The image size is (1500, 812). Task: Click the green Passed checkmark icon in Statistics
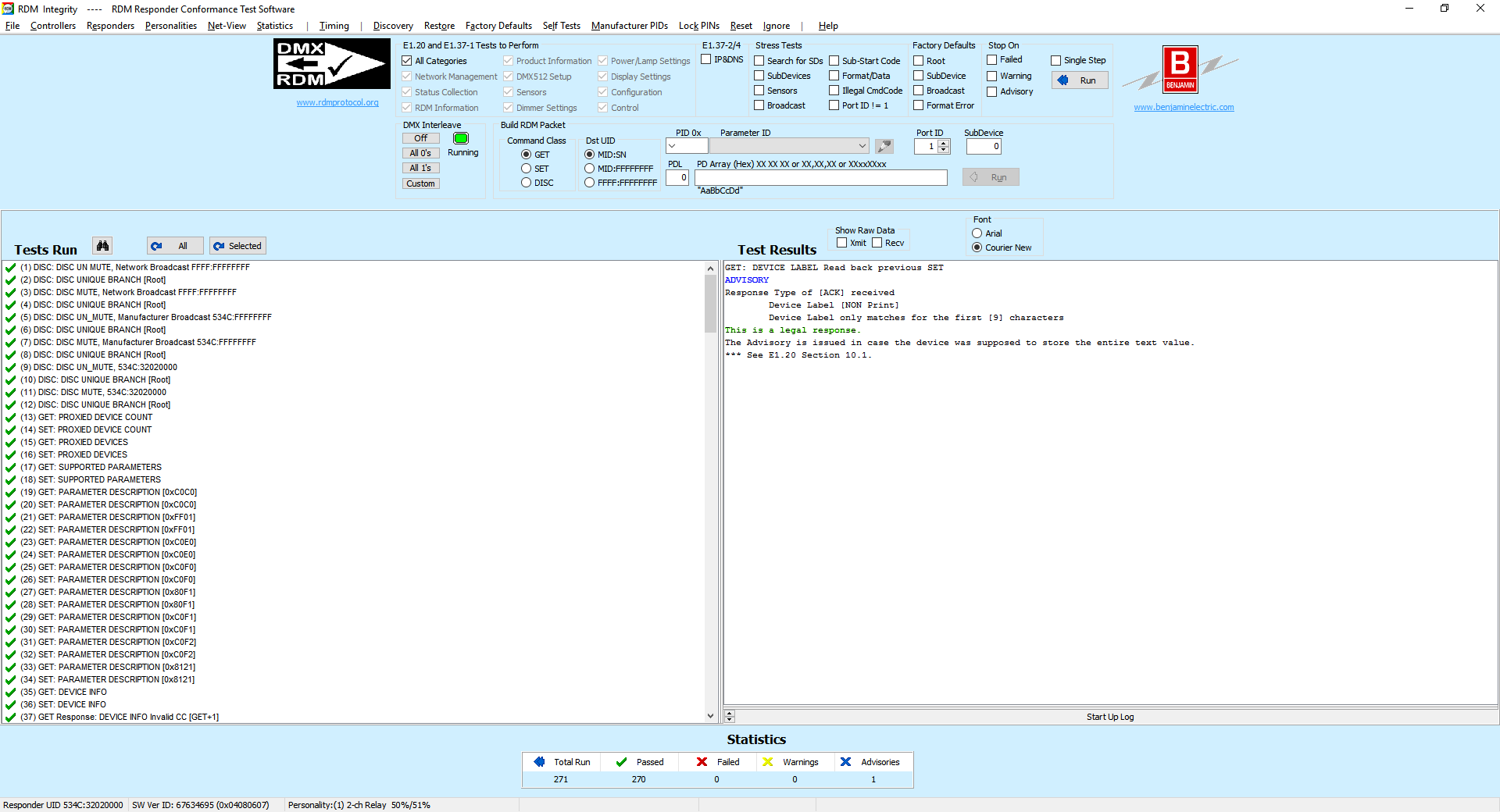[621, 762]
